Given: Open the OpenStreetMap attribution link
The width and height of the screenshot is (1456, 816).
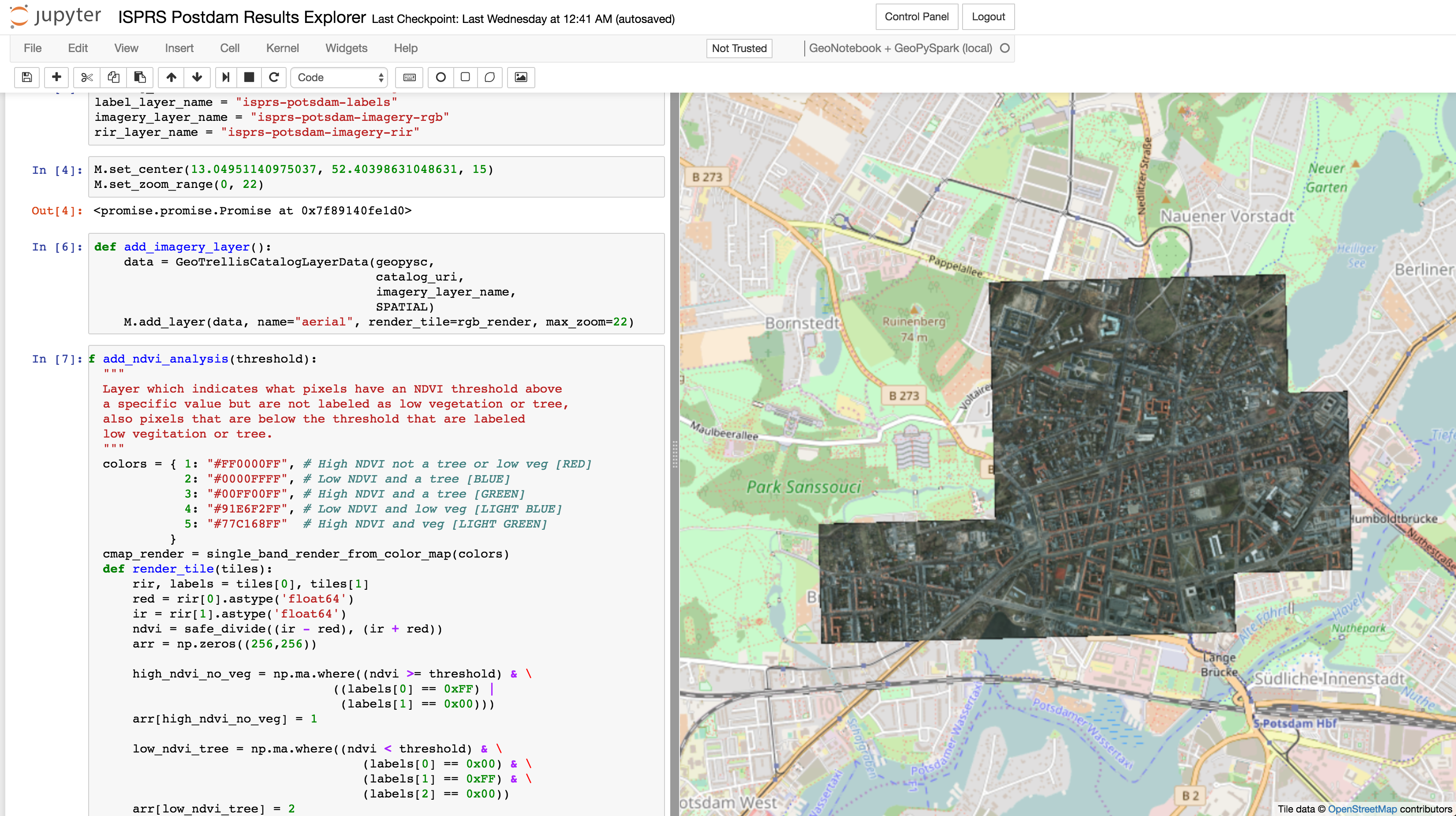Looking at the screenshot, I should (x=1362, y=809).
